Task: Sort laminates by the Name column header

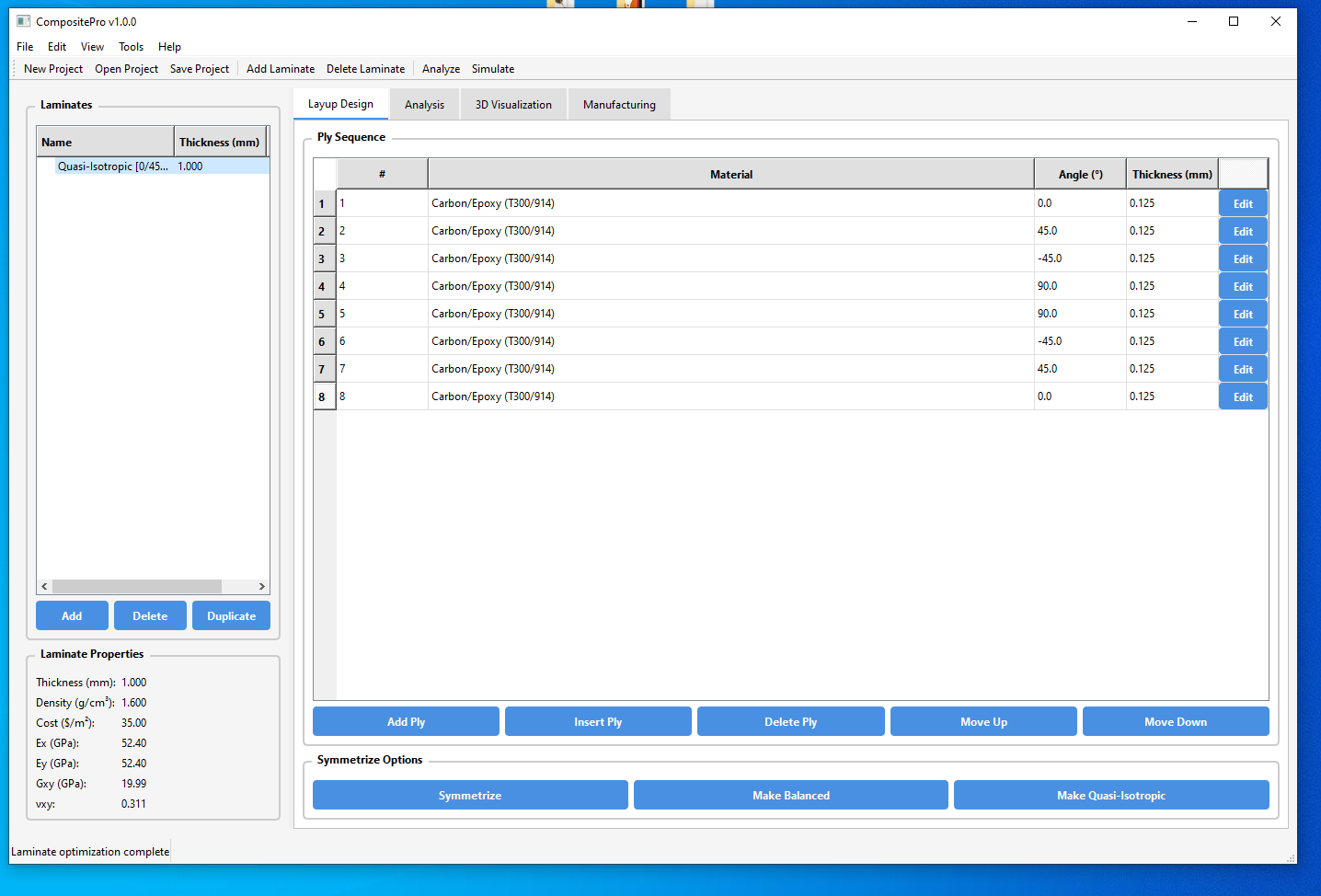Action: [105, 143]
